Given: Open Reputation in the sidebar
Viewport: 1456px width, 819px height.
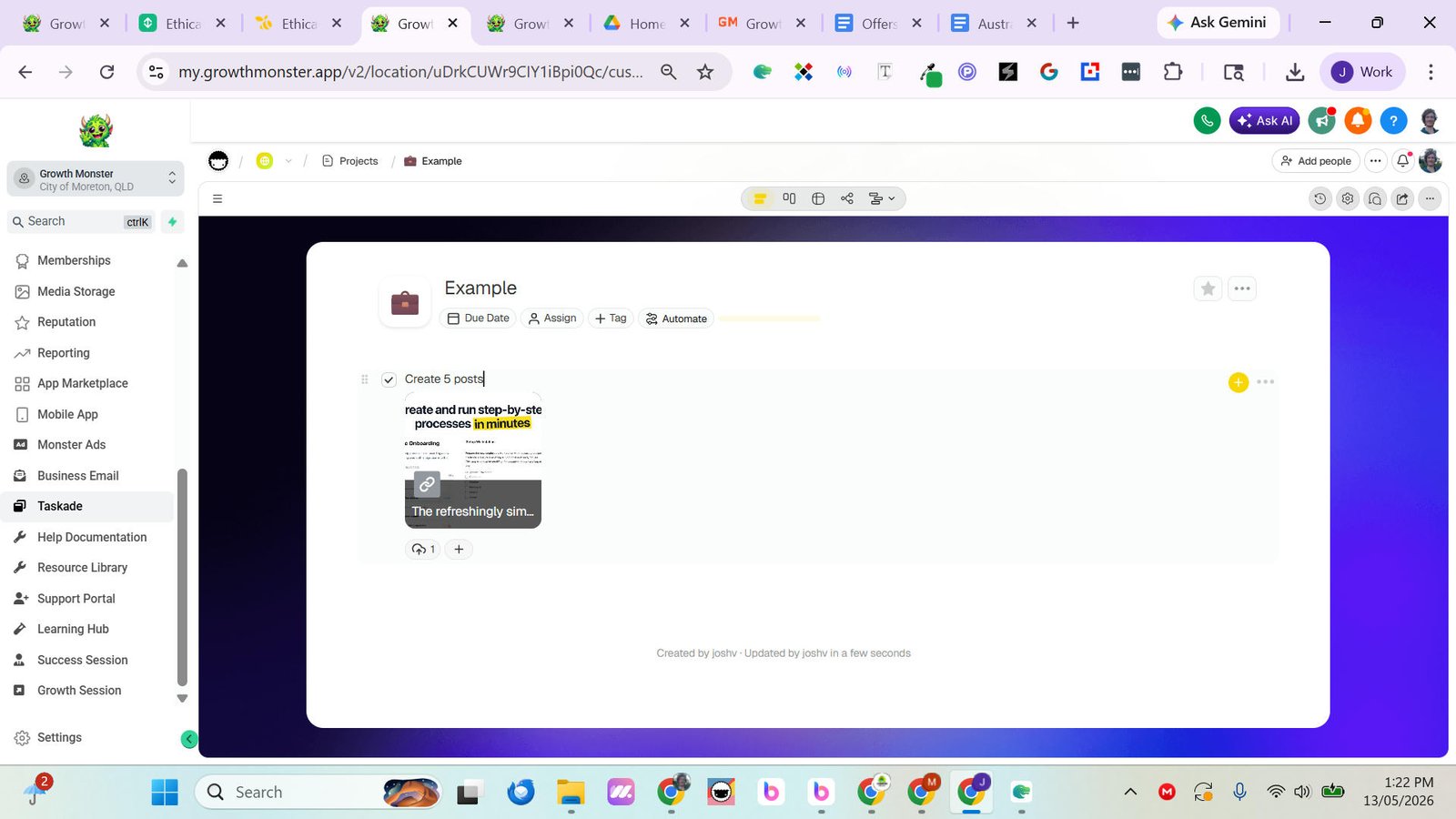Looking at the screenshot, I should pos(66,322).
